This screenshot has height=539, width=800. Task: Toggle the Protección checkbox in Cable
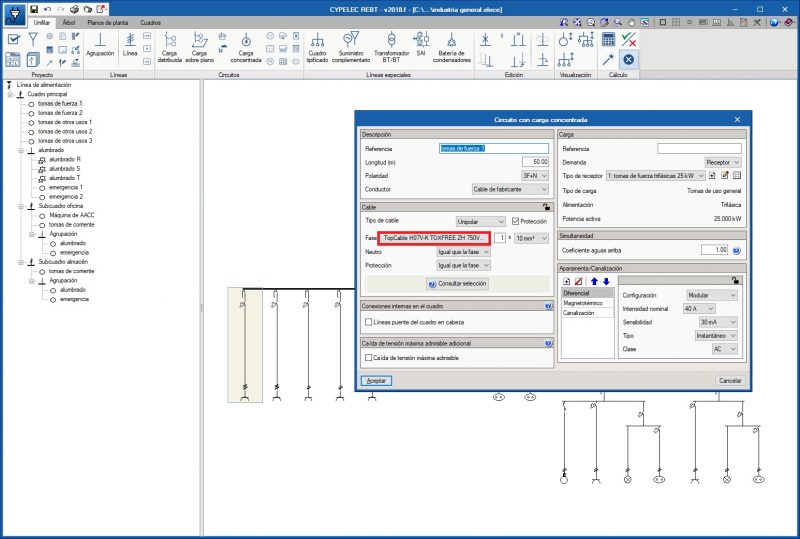click(x=515, y=221)
